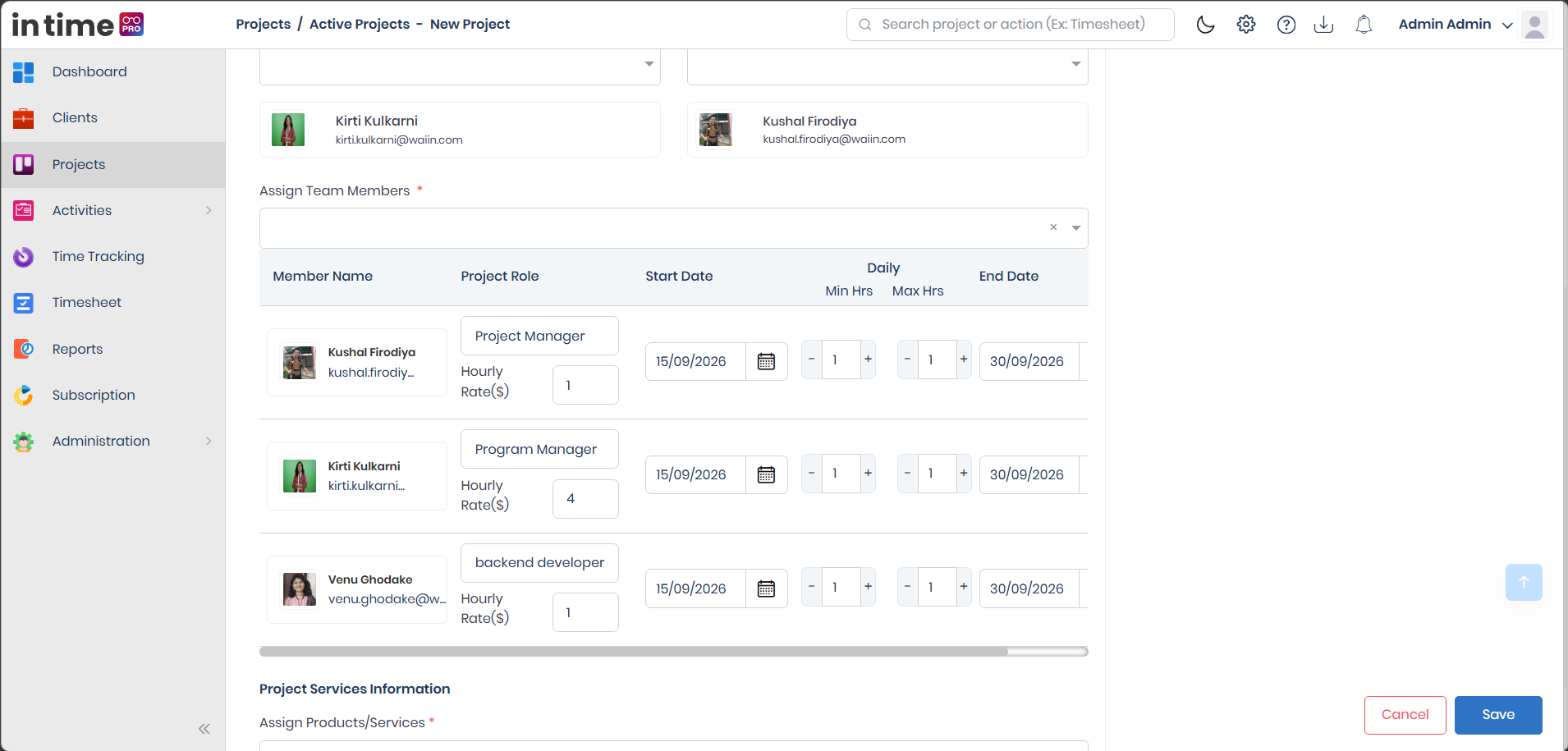The height and width of the screenshot is (751, 1568).
Task: Open dropdown above Kirti Kulkarni card
Action: pyautogui.click(x=649, y=64)
